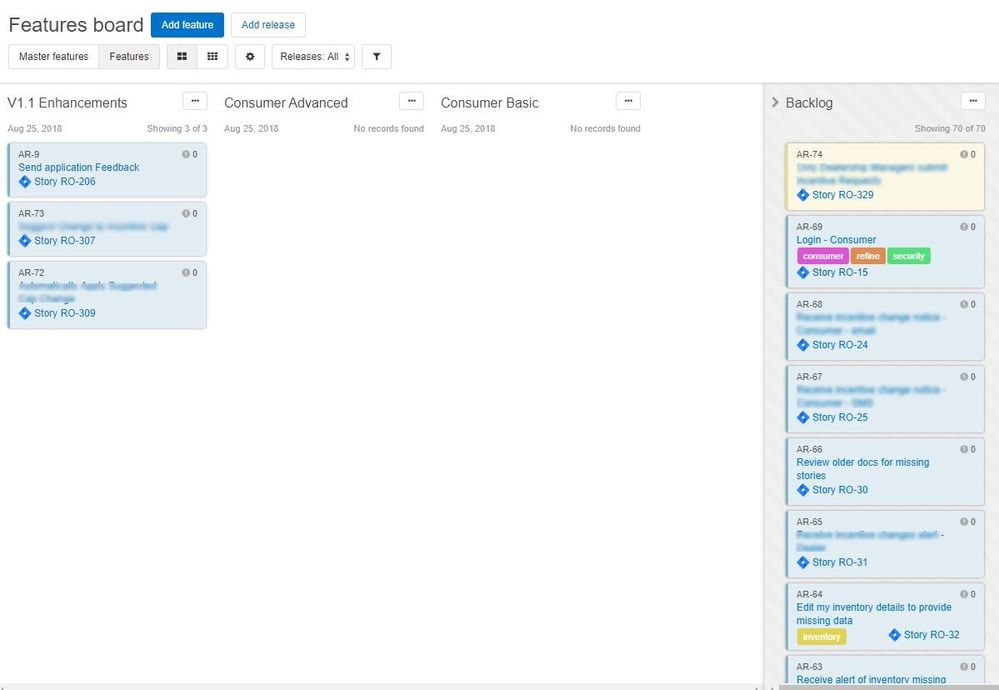The height and width of the screenshot is (690, 999).
Task: Click the Add feature button
Action: click(x=187, y=24)
